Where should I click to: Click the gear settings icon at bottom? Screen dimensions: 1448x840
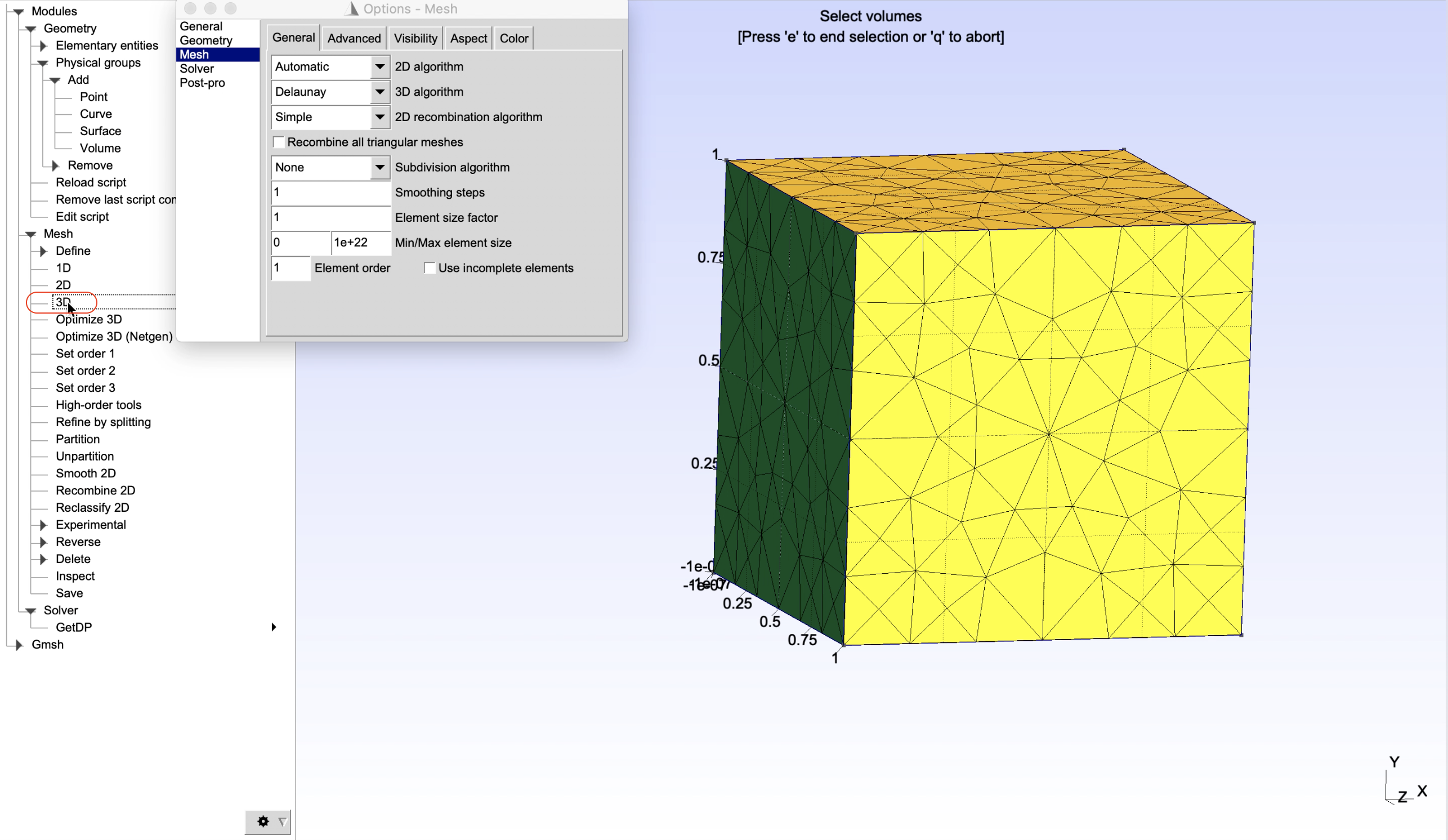click(x=262, y=821)
